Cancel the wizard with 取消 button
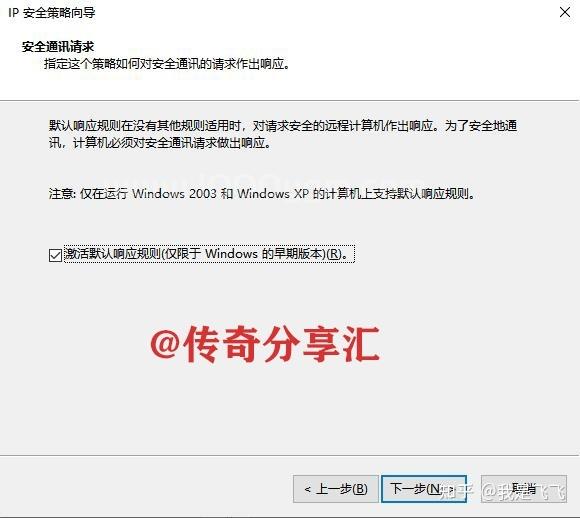This screenshot has width=580, height=518. point(524,489)
